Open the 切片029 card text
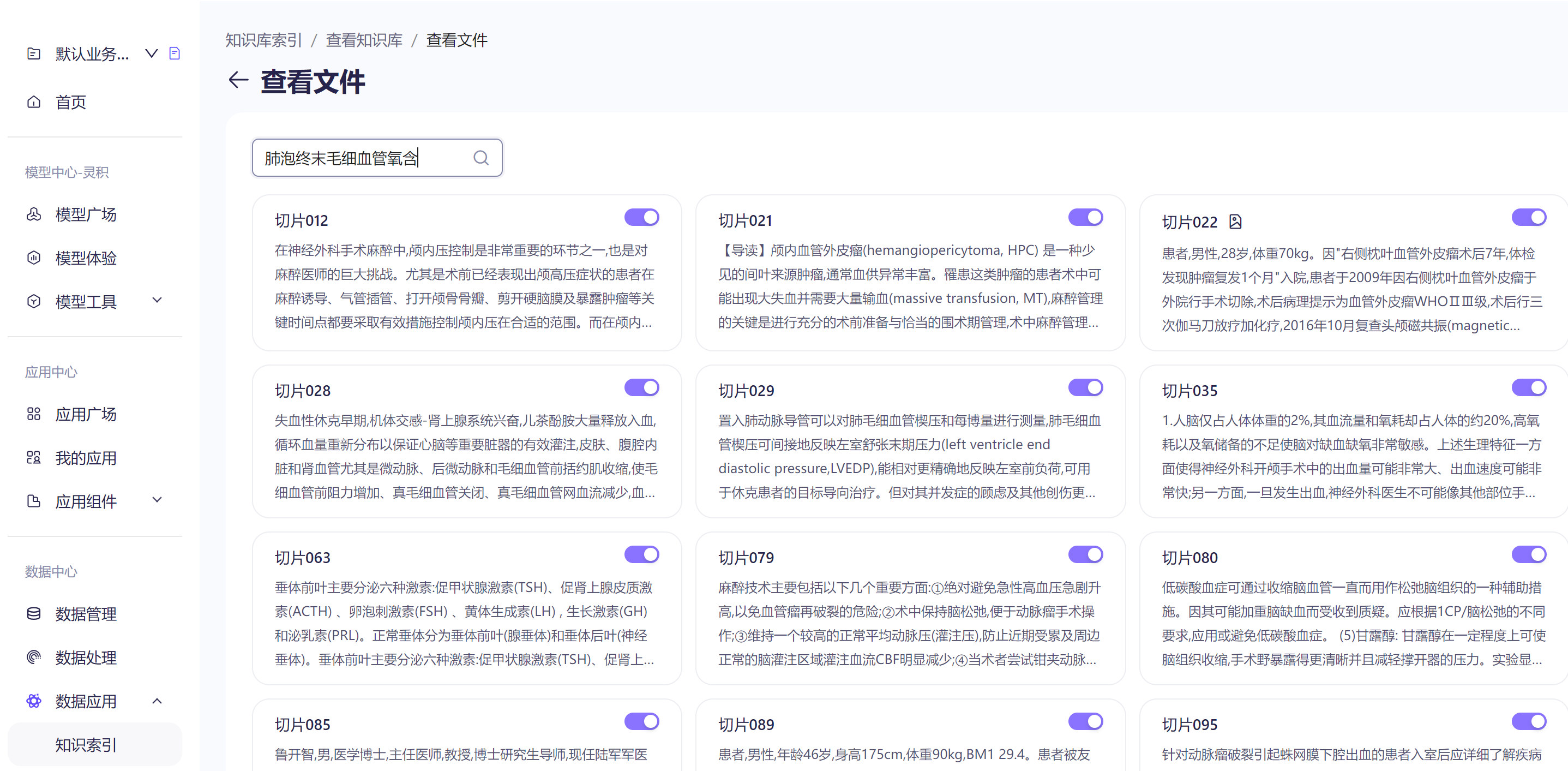This screenshot has width=1568, height=771. point(910,456)
